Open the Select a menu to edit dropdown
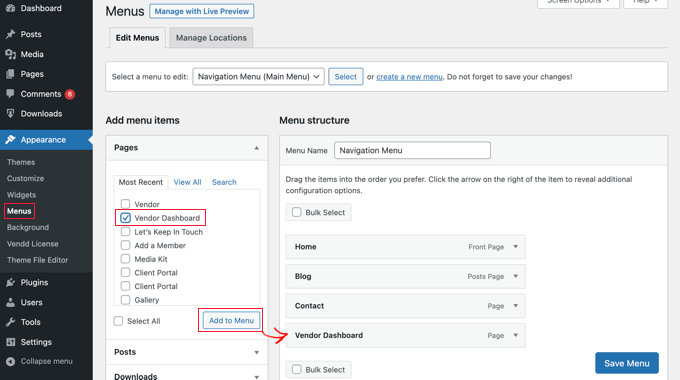This screenshot has height=380, width=680. (258, 77)
